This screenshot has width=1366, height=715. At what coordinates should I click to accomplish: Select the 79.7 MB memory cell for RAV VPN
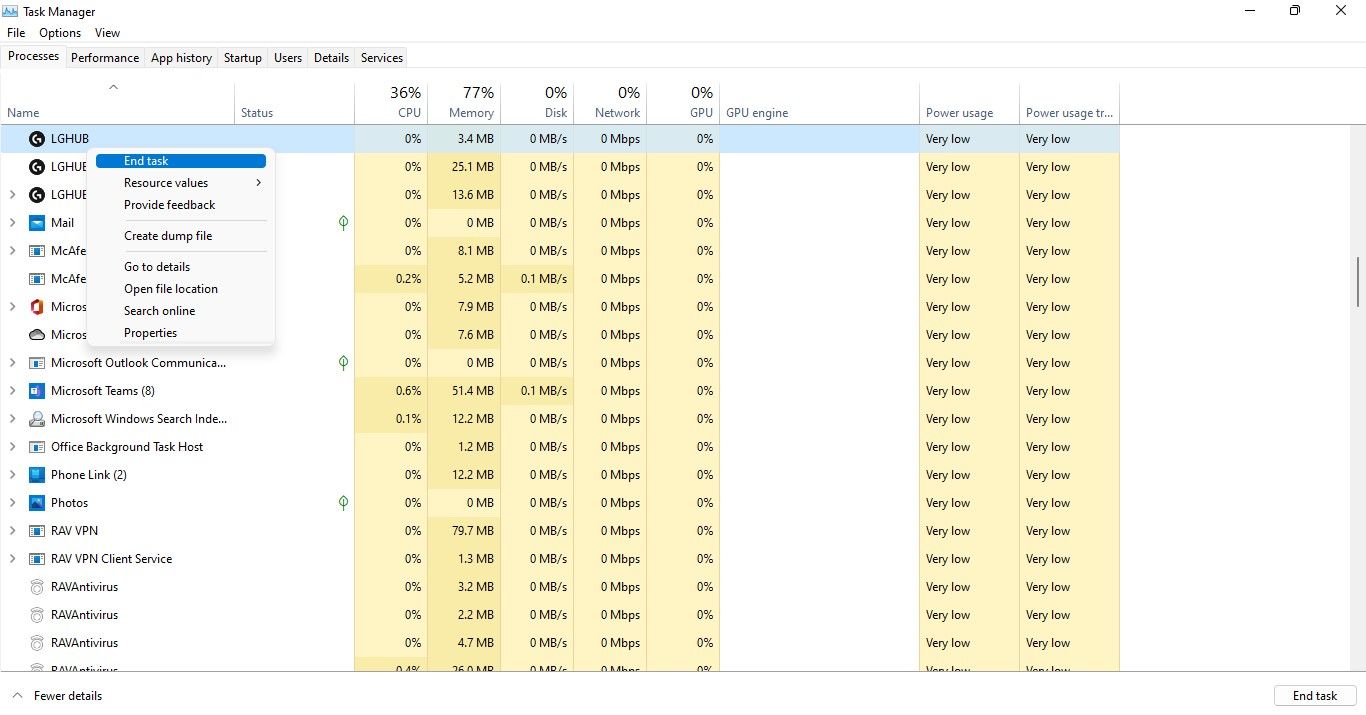[x=464, y=531]
